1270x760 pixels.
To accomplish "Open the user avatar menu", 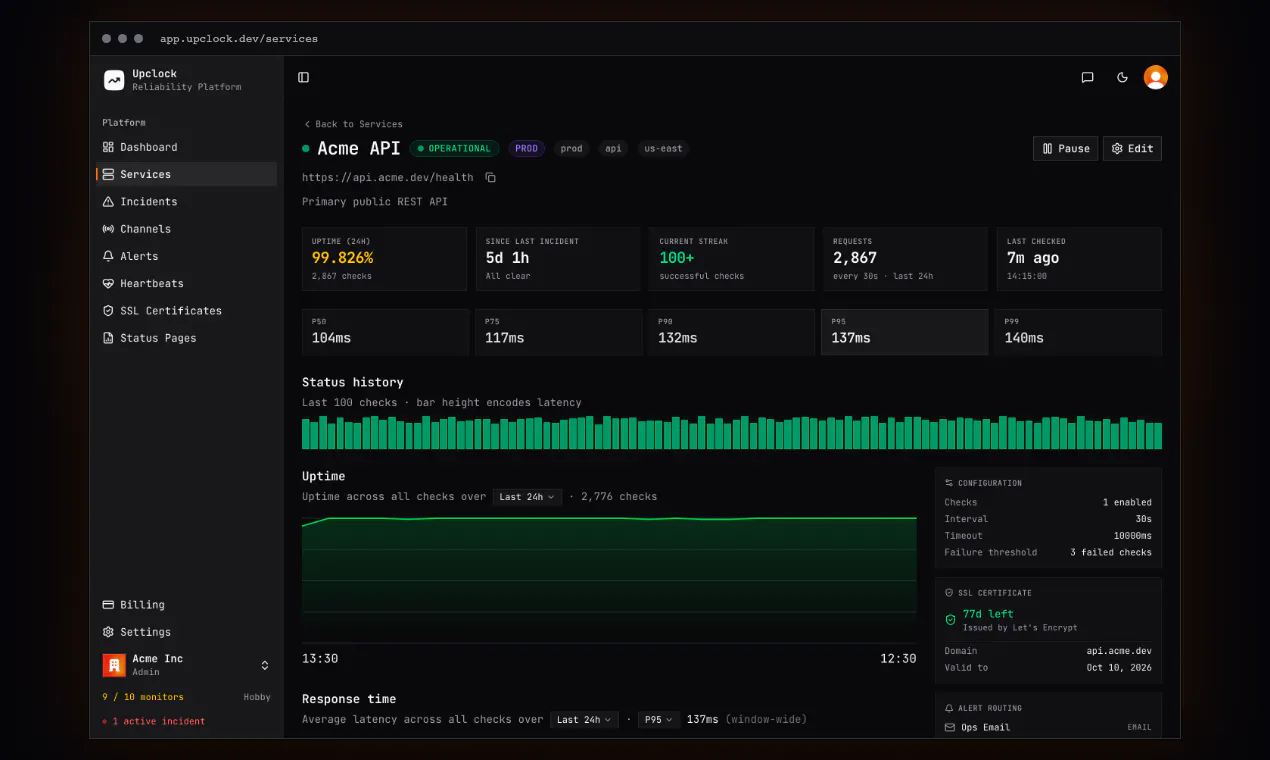I will [1156, 77].
